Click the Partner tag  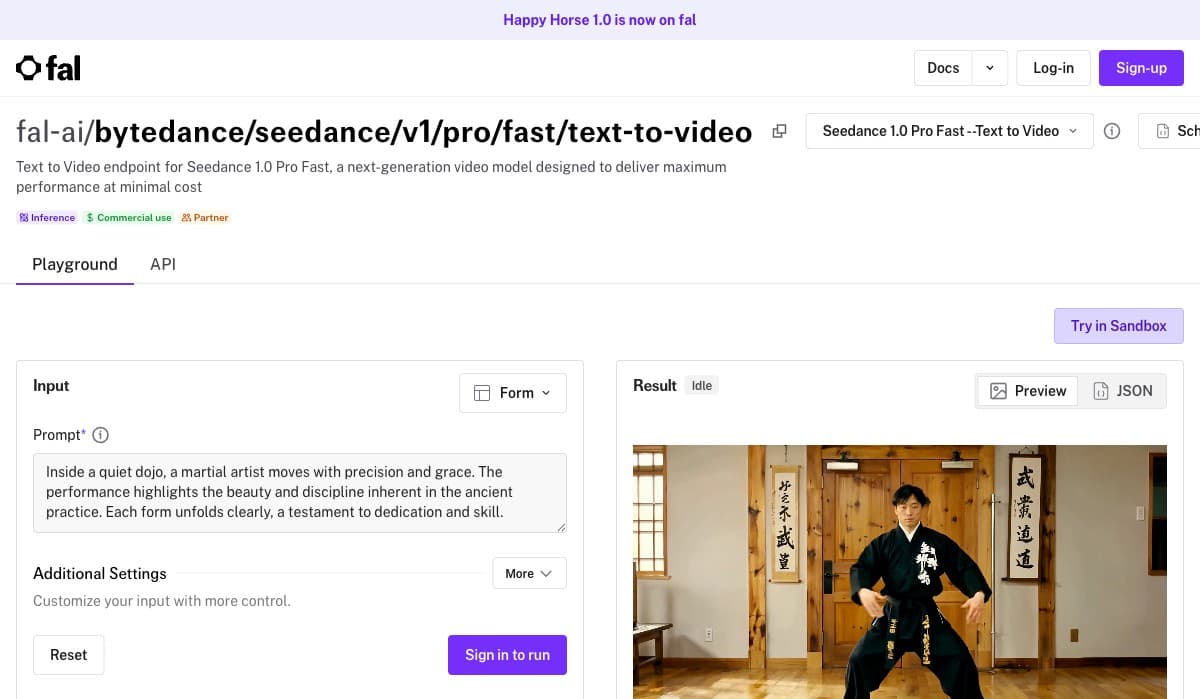(x=205, y=217)
